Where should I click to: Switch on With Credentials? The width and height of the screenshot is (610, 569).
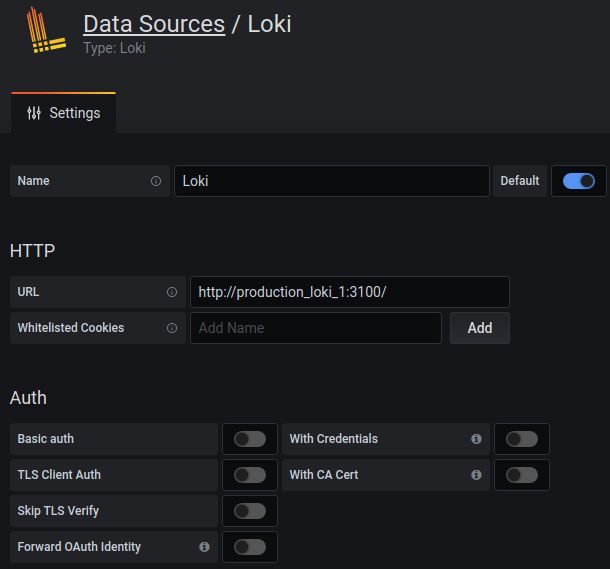point(522,439)
